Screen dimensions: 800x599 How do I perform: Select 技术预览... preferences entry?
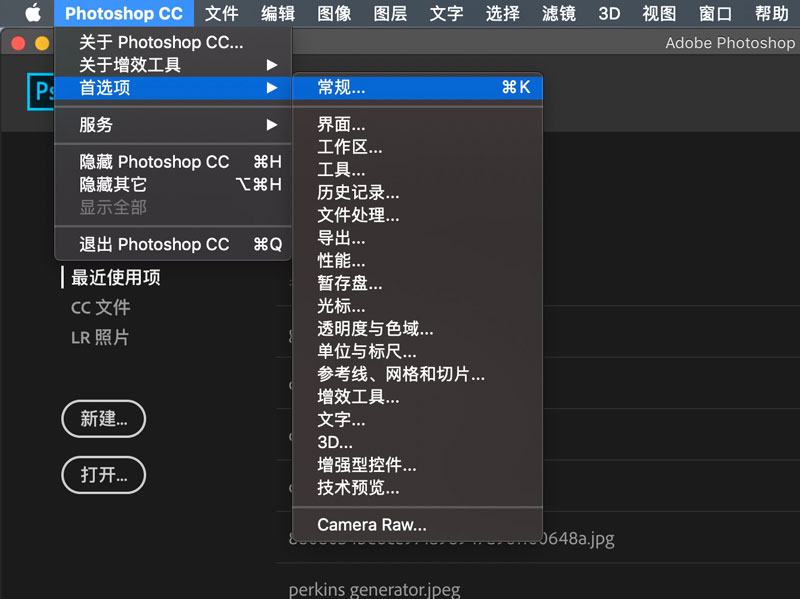tap(417, 488)
